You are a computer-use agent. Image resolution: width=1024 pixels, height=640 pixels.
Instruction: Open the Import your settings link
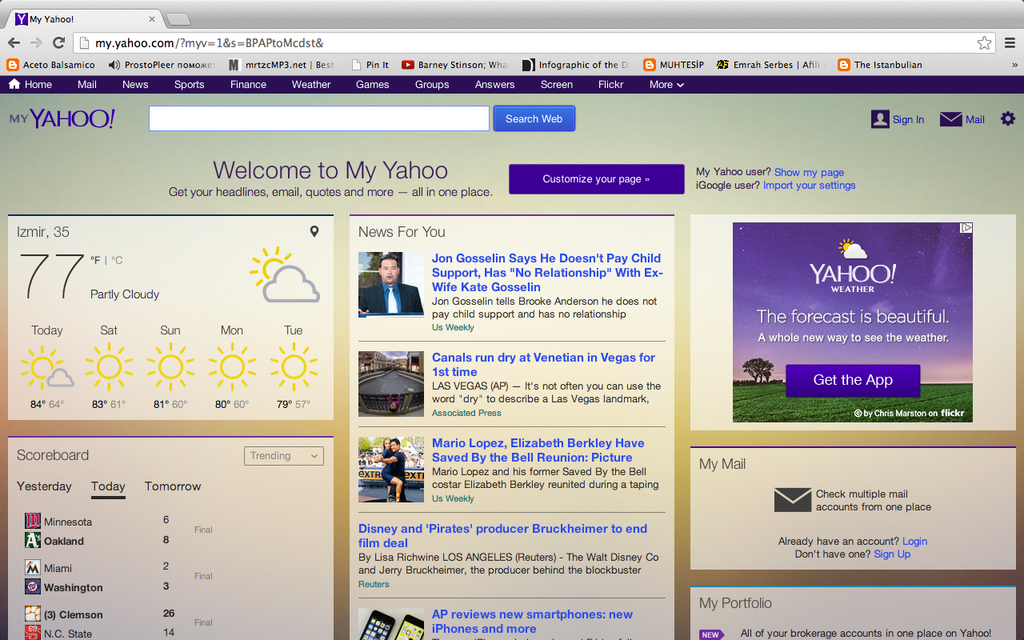click(809, 185)
